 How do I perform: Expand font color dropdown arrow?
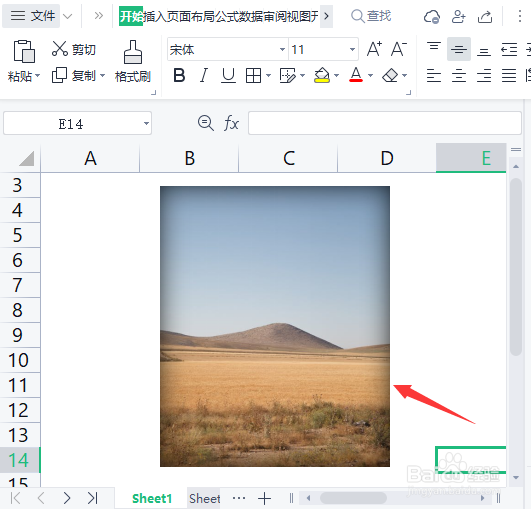[370, 75]
